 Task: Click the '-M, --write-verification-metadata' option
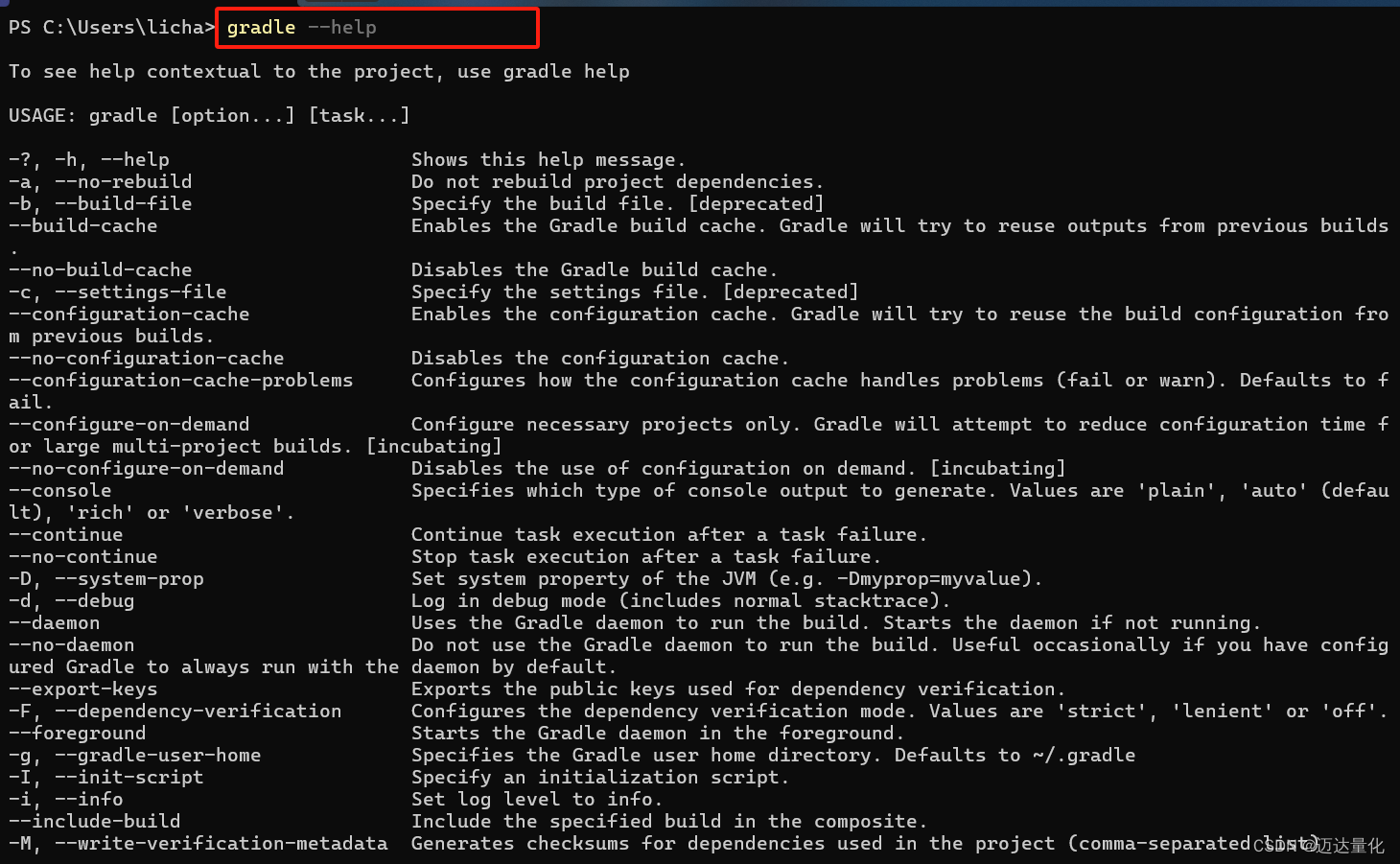pyautogui.click(x=198, y=844)
